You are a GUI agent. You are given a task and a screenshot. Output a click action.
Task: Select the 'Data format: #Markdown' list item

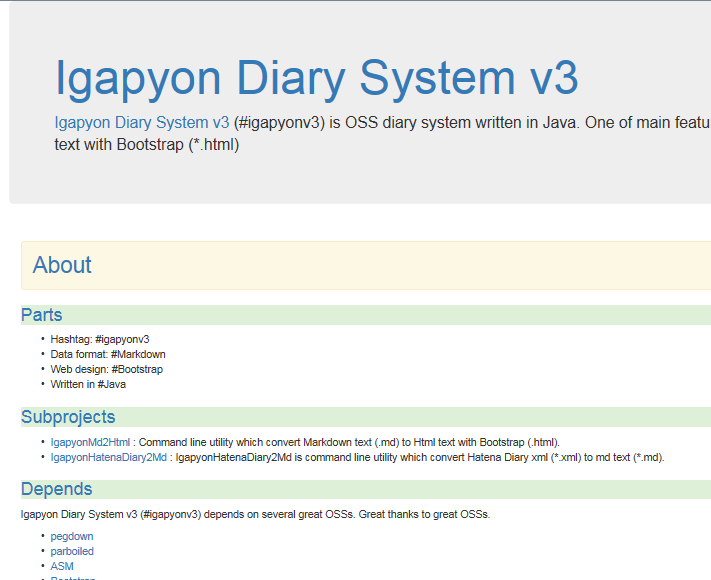pyautogui.click(x=108, y=354)
